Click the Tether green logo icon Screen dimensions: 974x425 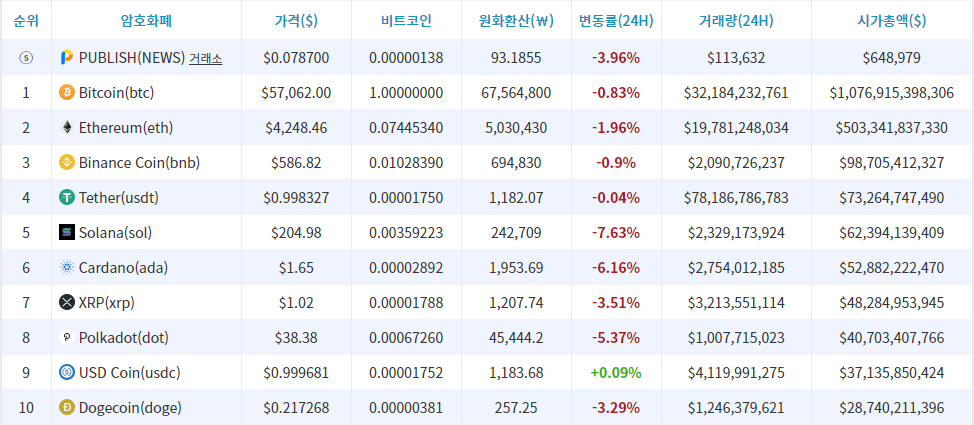pos(66,198)
